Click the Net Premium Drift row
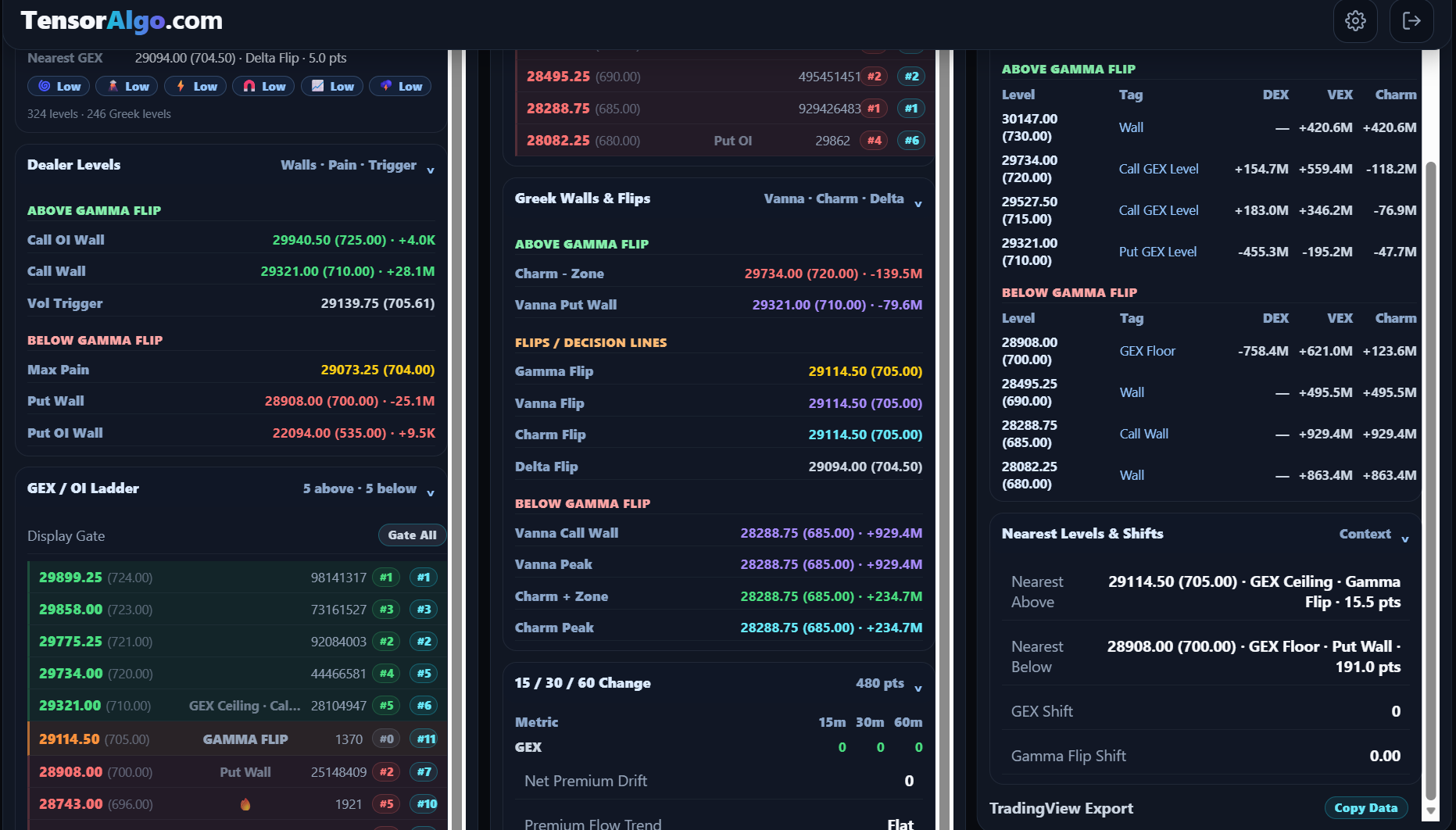 tap(718, 781)
